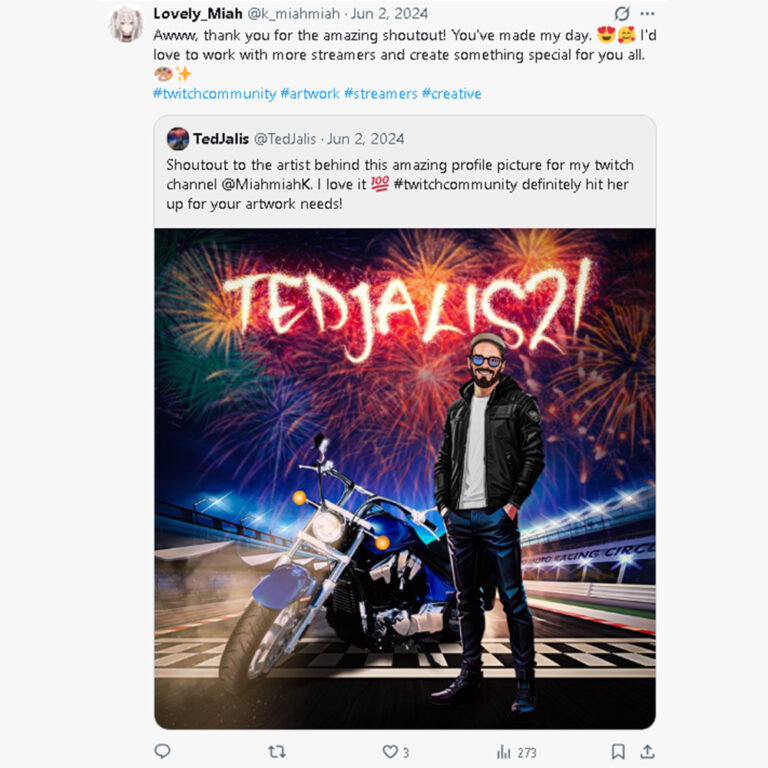Screen dimensions: 768x768
Task: Share the post via upload icon
Action: [647, 751]
